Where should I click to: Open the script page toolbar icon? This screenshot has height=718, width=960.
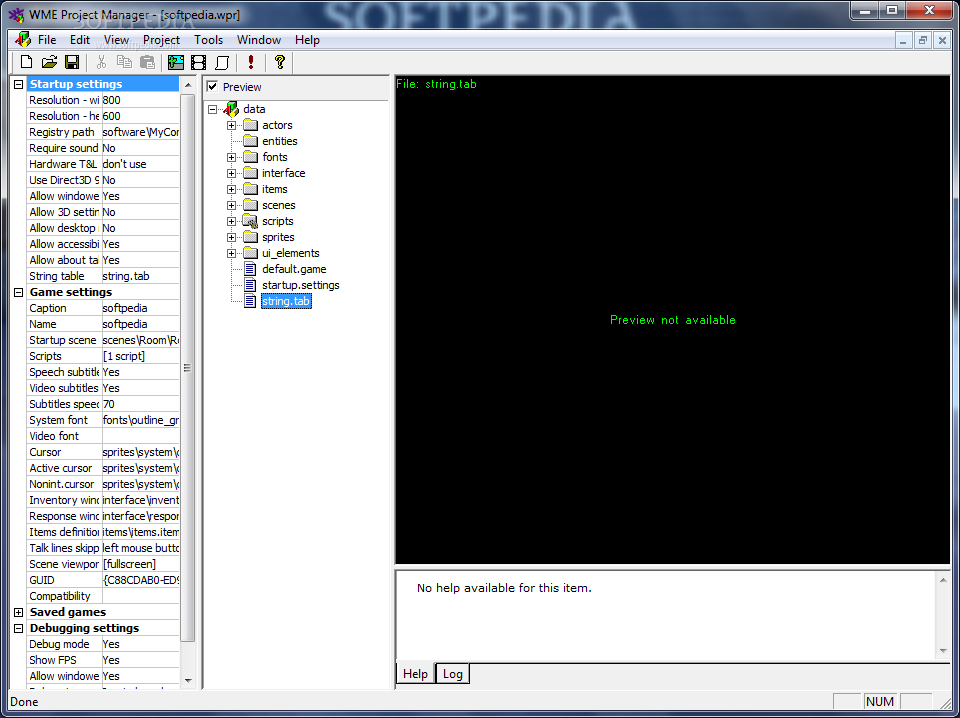[222, 62]
